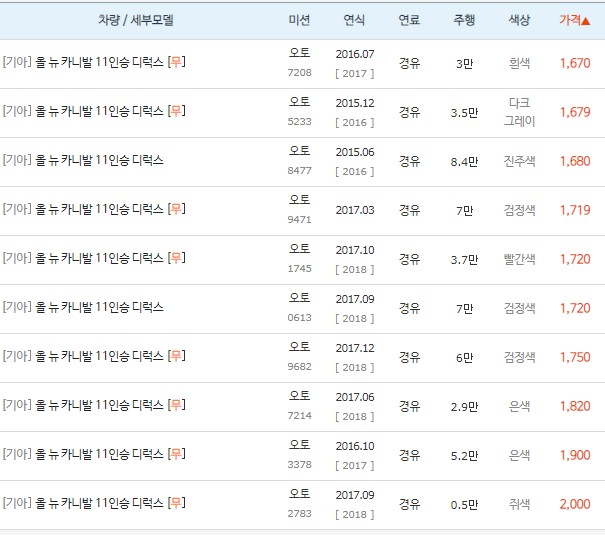Click the 진주색 color cell

coord(519,161)
